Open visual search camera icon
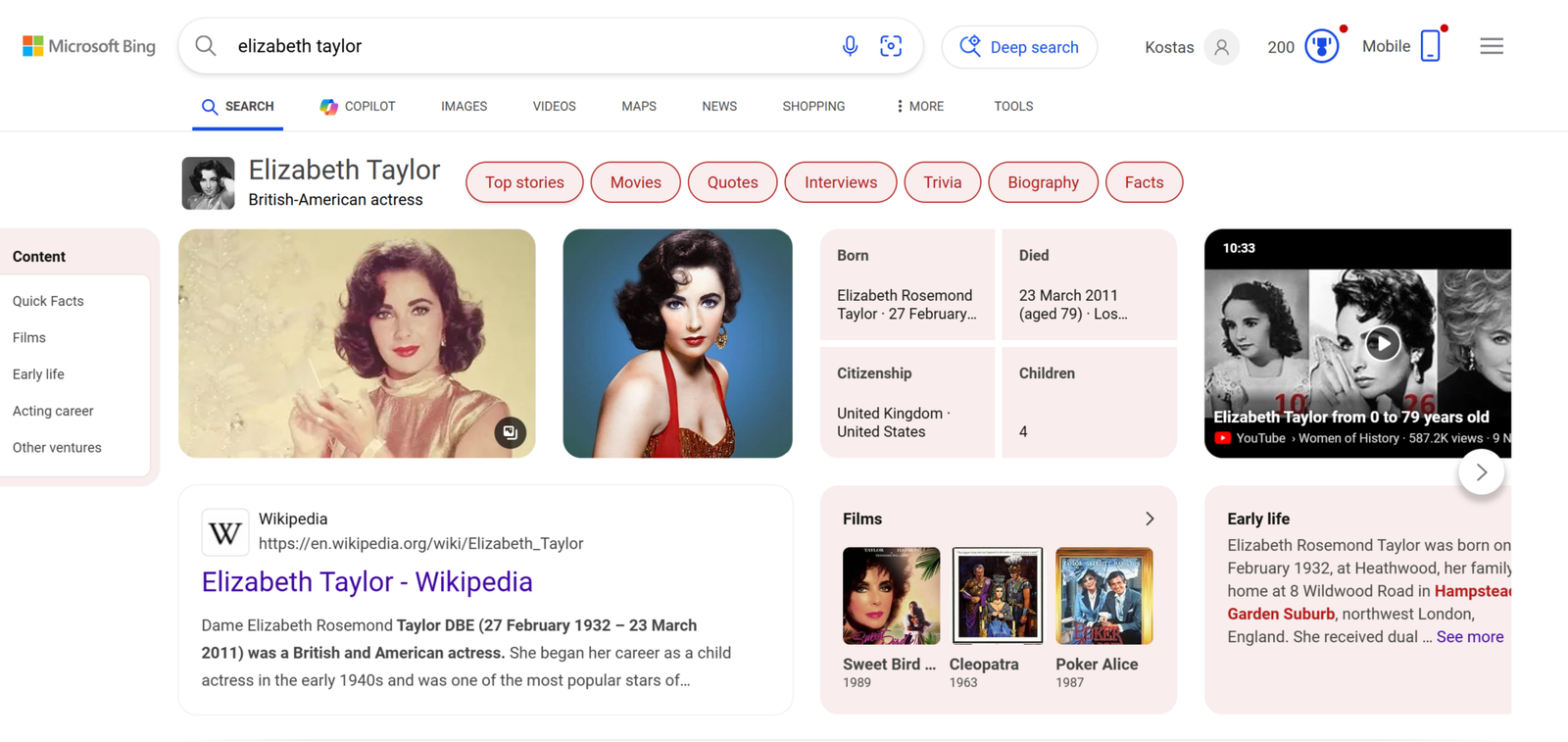 [891, 46]
